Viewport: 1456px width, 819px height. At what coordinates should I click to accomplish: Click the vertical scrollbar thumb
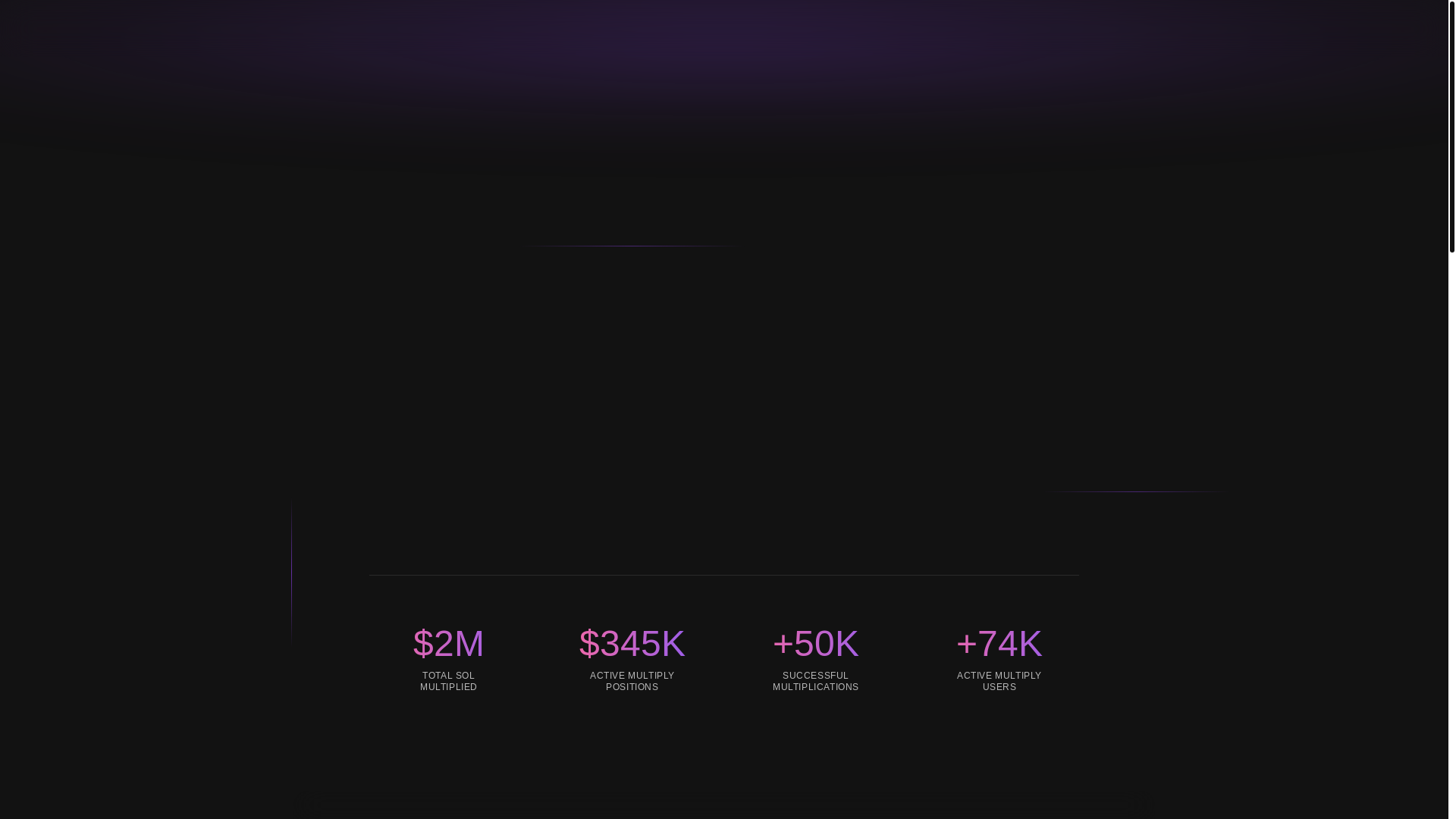[x=1451, y=125]
